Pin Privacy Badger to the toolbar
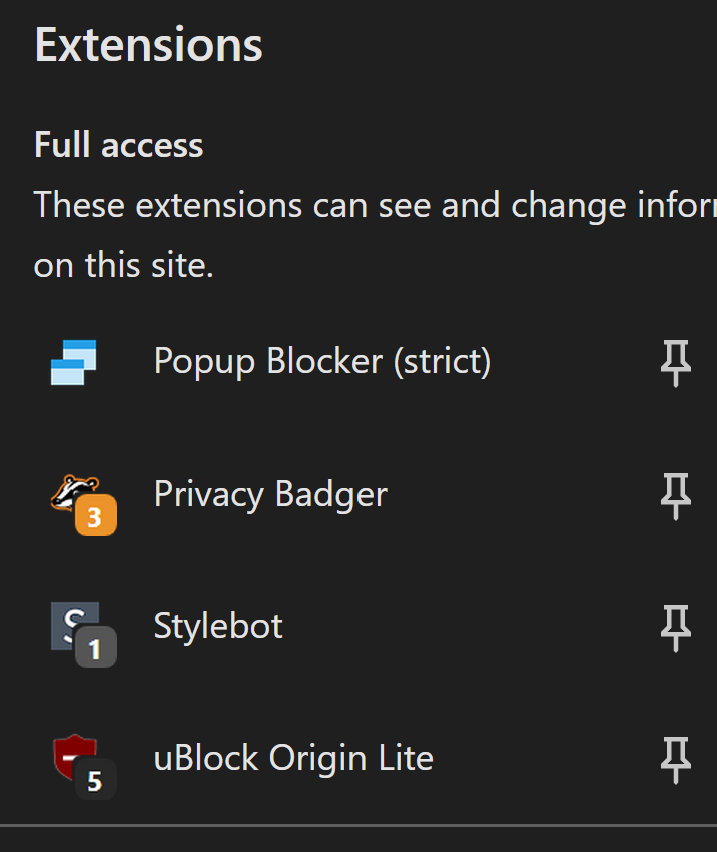Viewport: 717px width, 852px height. tap(676, 494)
